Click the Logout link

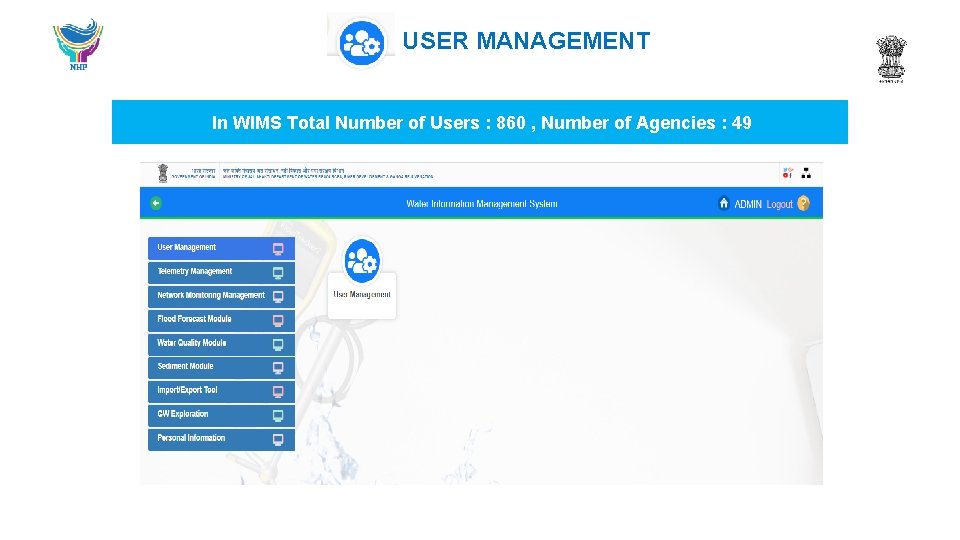(x=779, y=204)
